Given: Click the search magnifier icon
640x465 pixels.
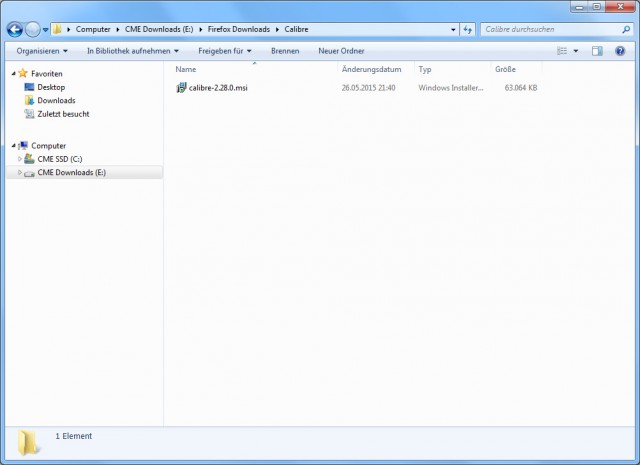Looking at the screenshot, I should [626, 29].
